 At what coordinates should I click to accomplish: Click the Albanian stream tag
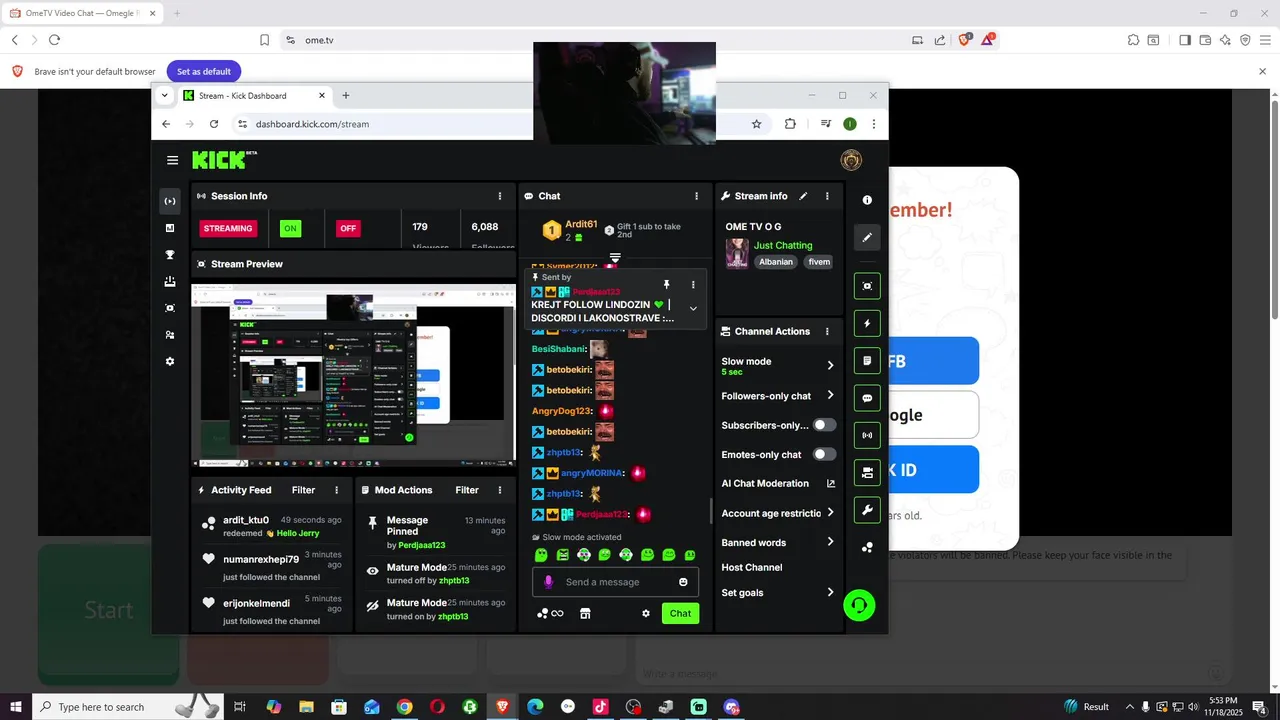[x=776, y=262]
